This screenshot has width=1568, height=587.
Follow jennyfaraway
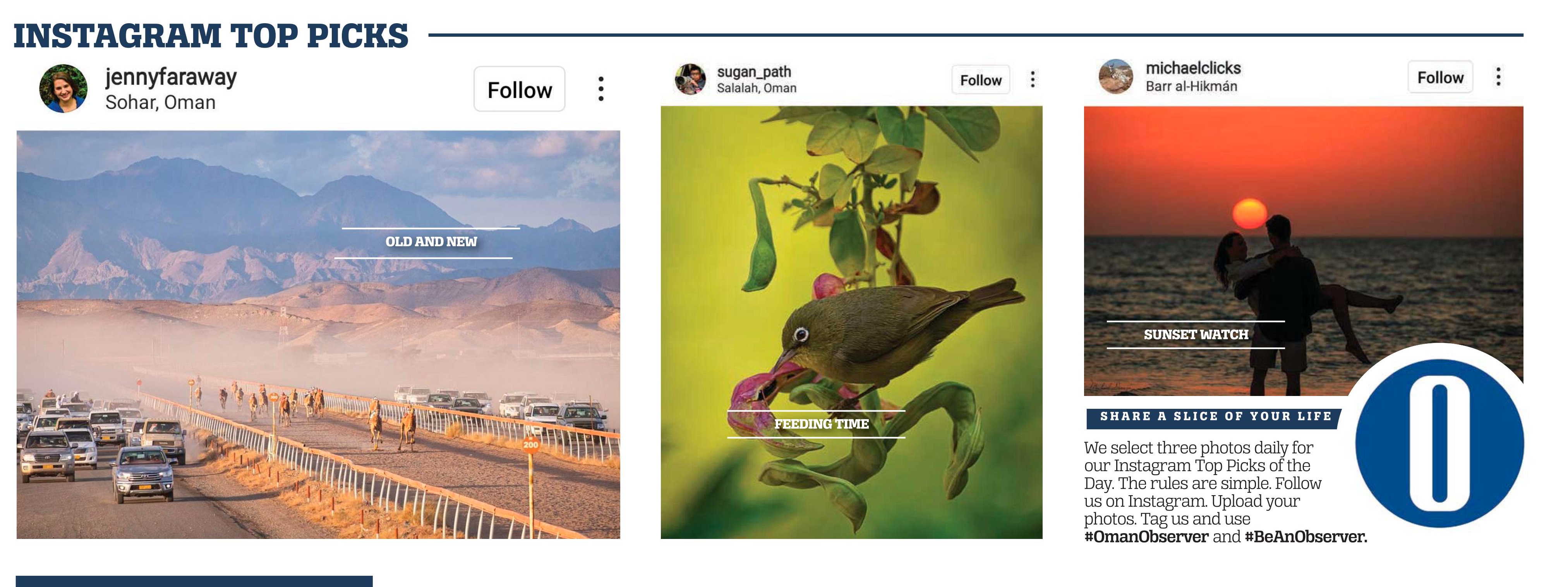click(x=519, y=90)
